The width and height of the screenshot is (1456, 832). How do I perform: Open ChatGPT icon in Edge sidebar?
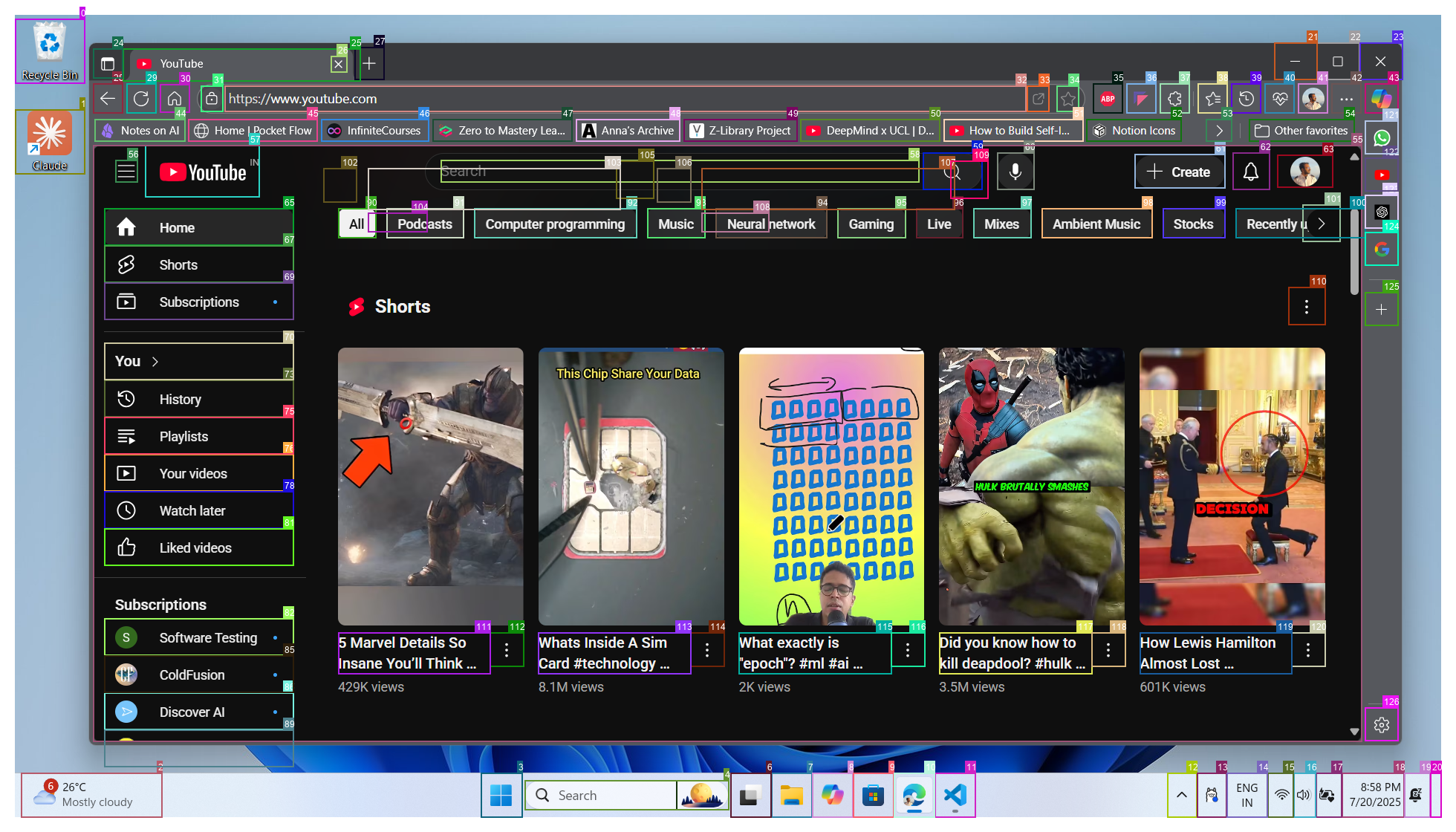point(1382,212)
